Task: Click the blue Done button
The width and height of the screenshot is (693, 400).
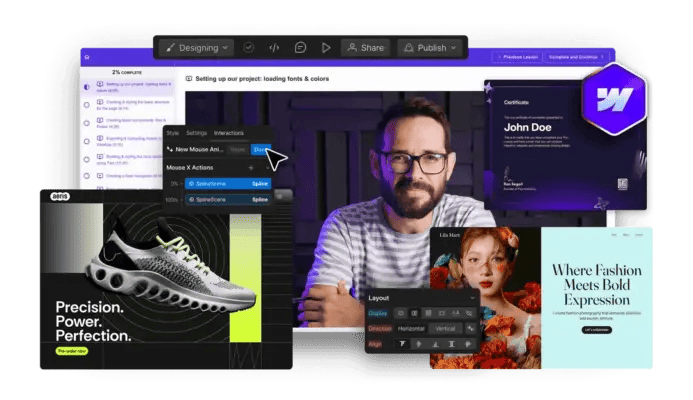Action: click(x=260, y=150)
